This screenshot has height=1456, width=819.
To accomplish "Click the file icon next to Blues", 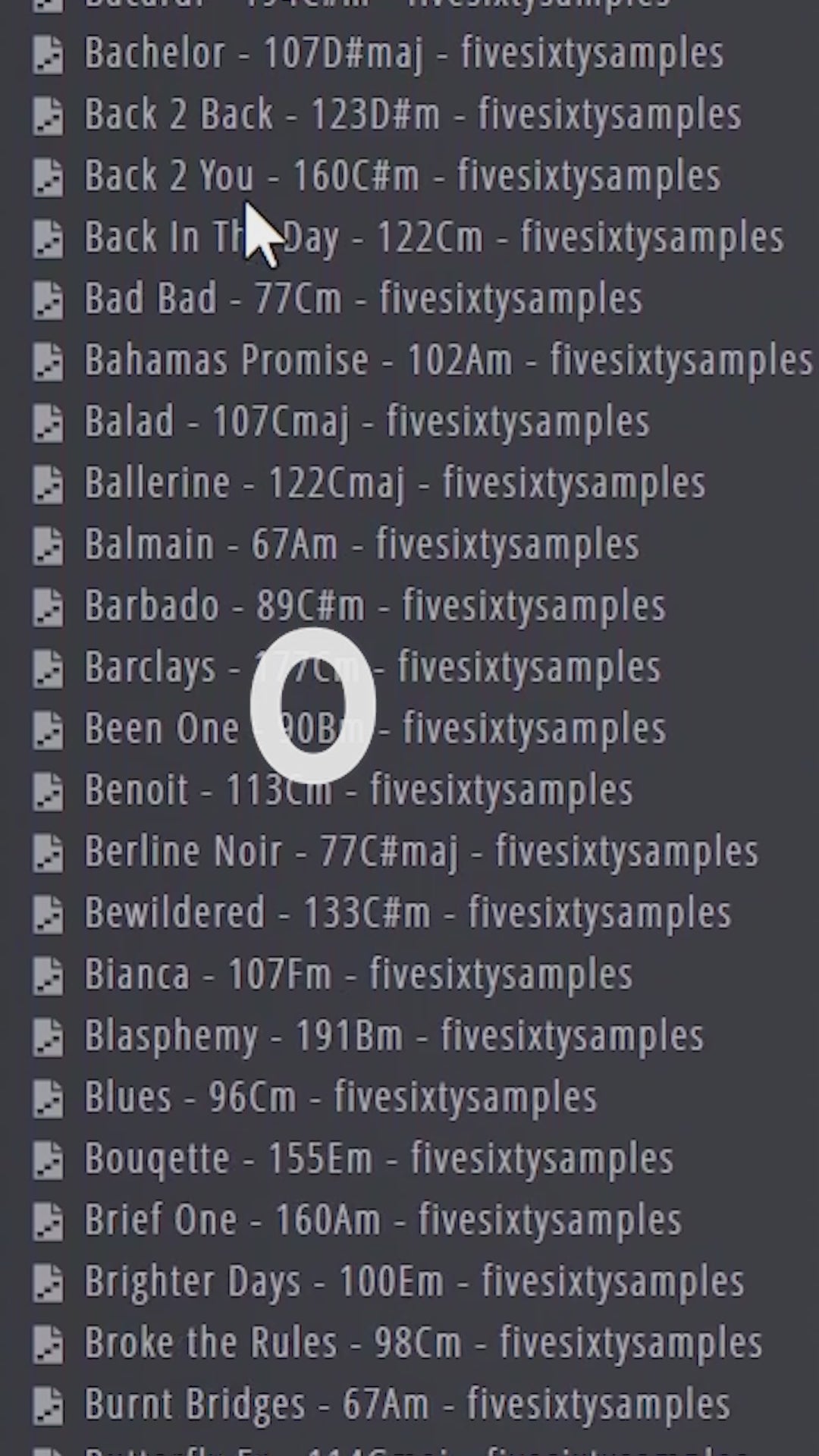I will click(48, 1098).
